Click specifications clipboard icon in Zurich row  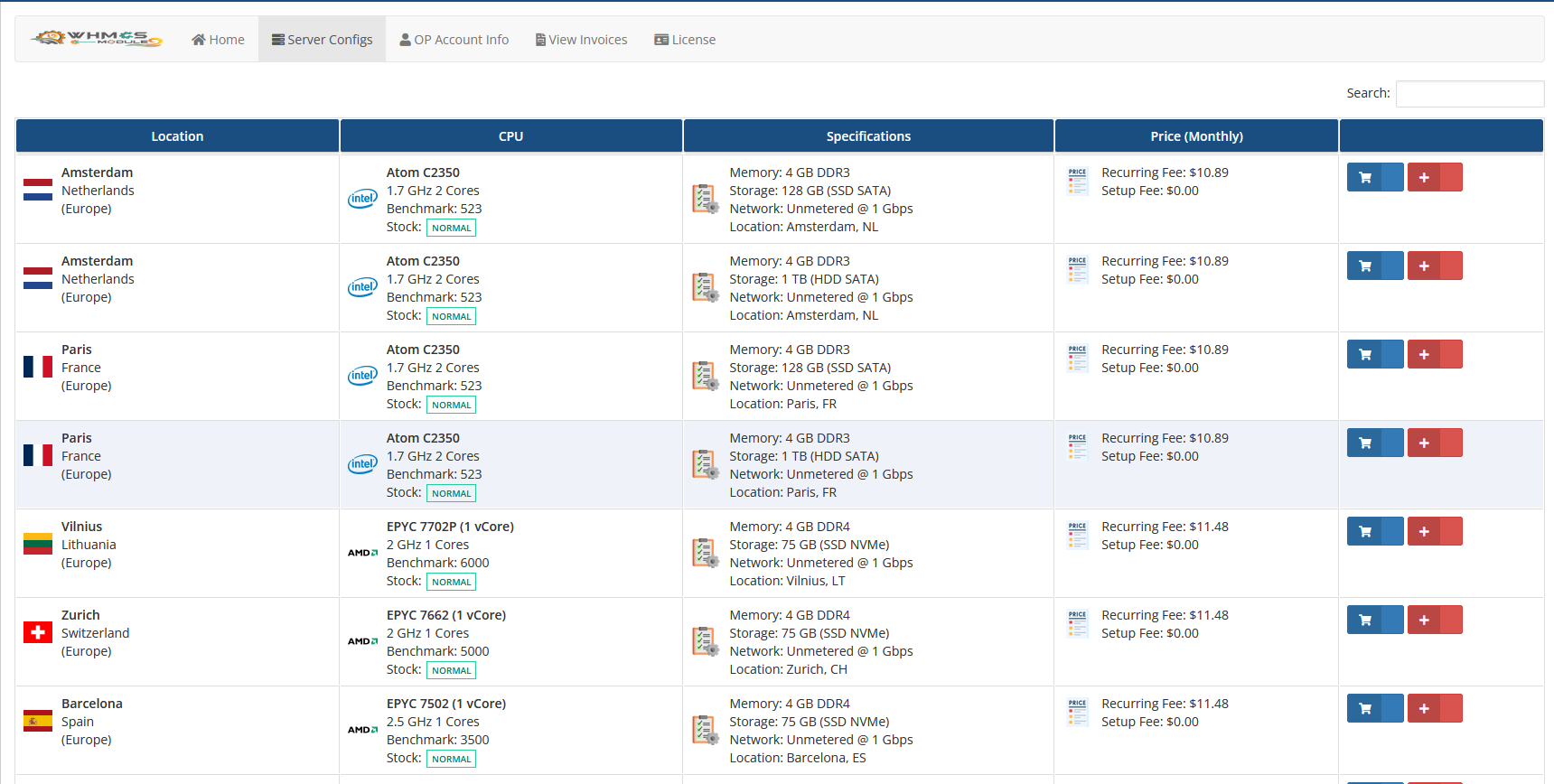click(x=706, y=641)
